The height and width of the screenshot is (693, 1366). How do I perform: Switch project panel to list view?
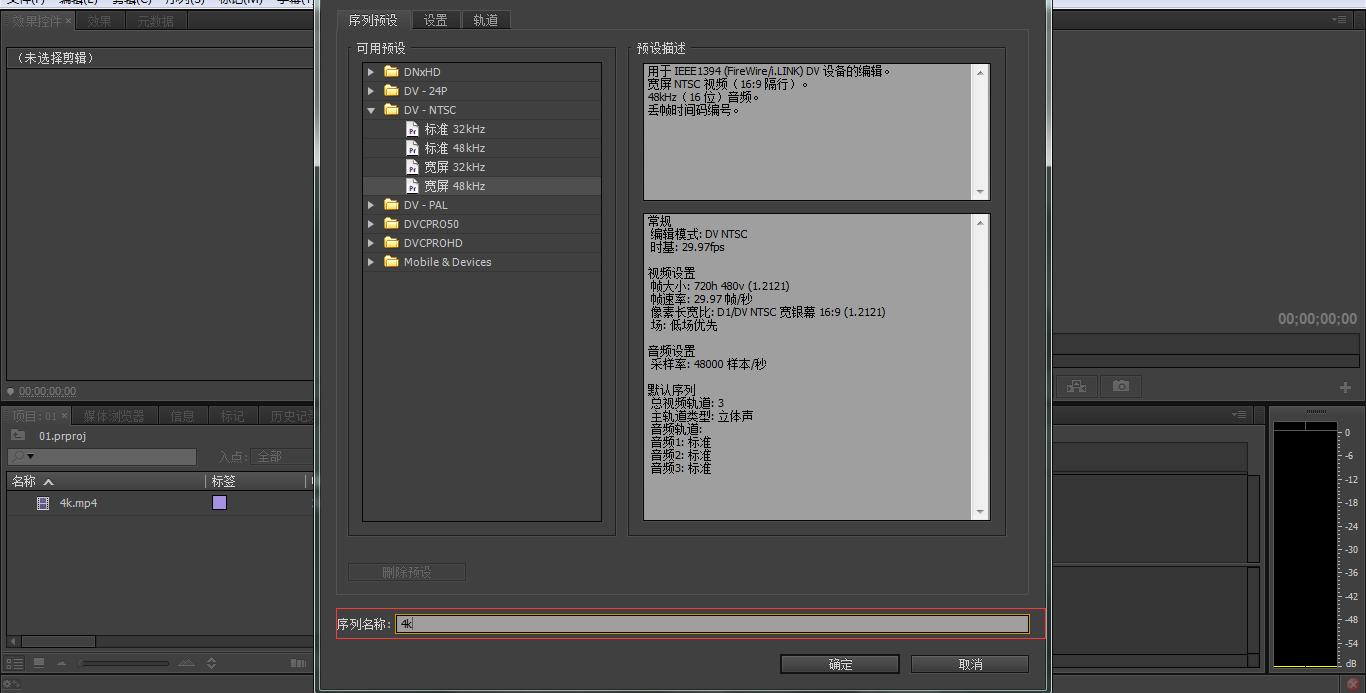coord(15,663)
